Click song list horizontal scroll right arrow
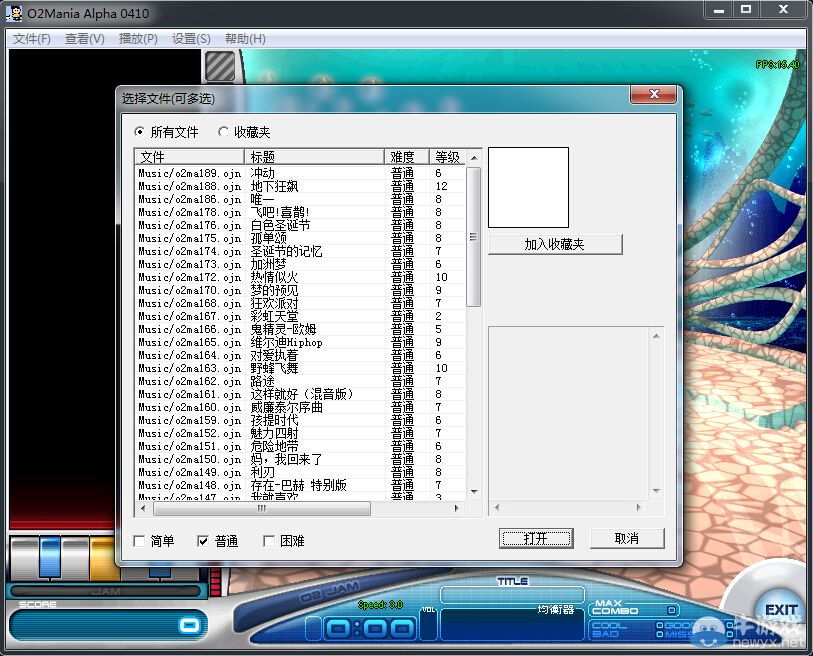Image resolution: width=813 pixels, height=656 pixels. [x=456, y=508]
